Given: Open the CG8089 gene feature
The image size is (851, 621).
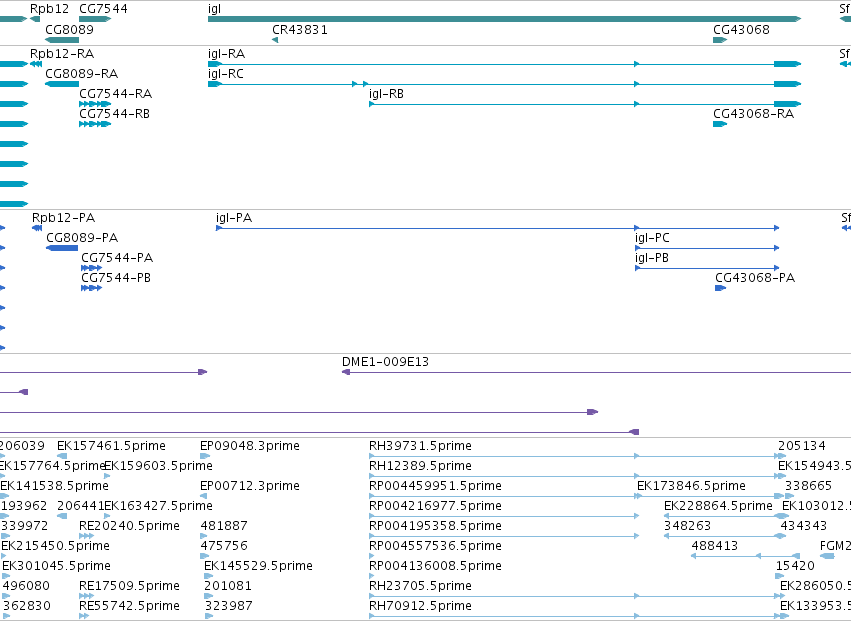Looking at the screenshot, I should click(x=62, y=40).
